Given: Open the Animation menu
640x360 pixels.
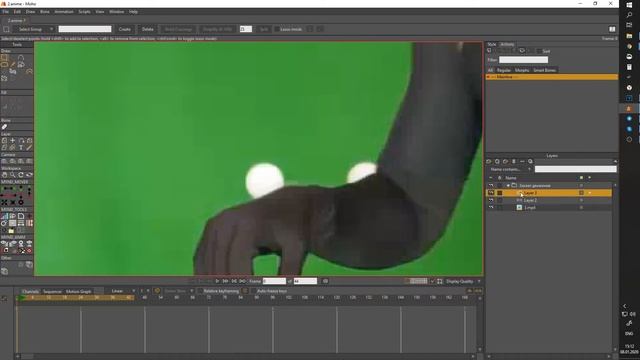Looking at the screenshot, I should click(x=64, y=12).
